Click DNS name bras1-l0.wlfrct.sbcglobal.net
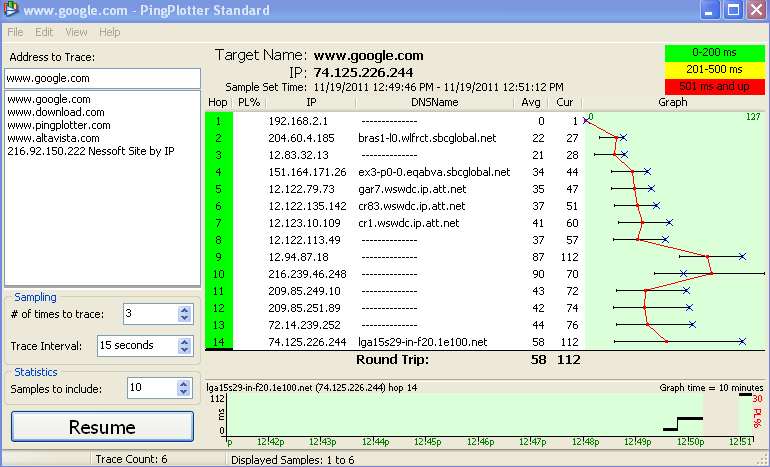 pos(427,138)
